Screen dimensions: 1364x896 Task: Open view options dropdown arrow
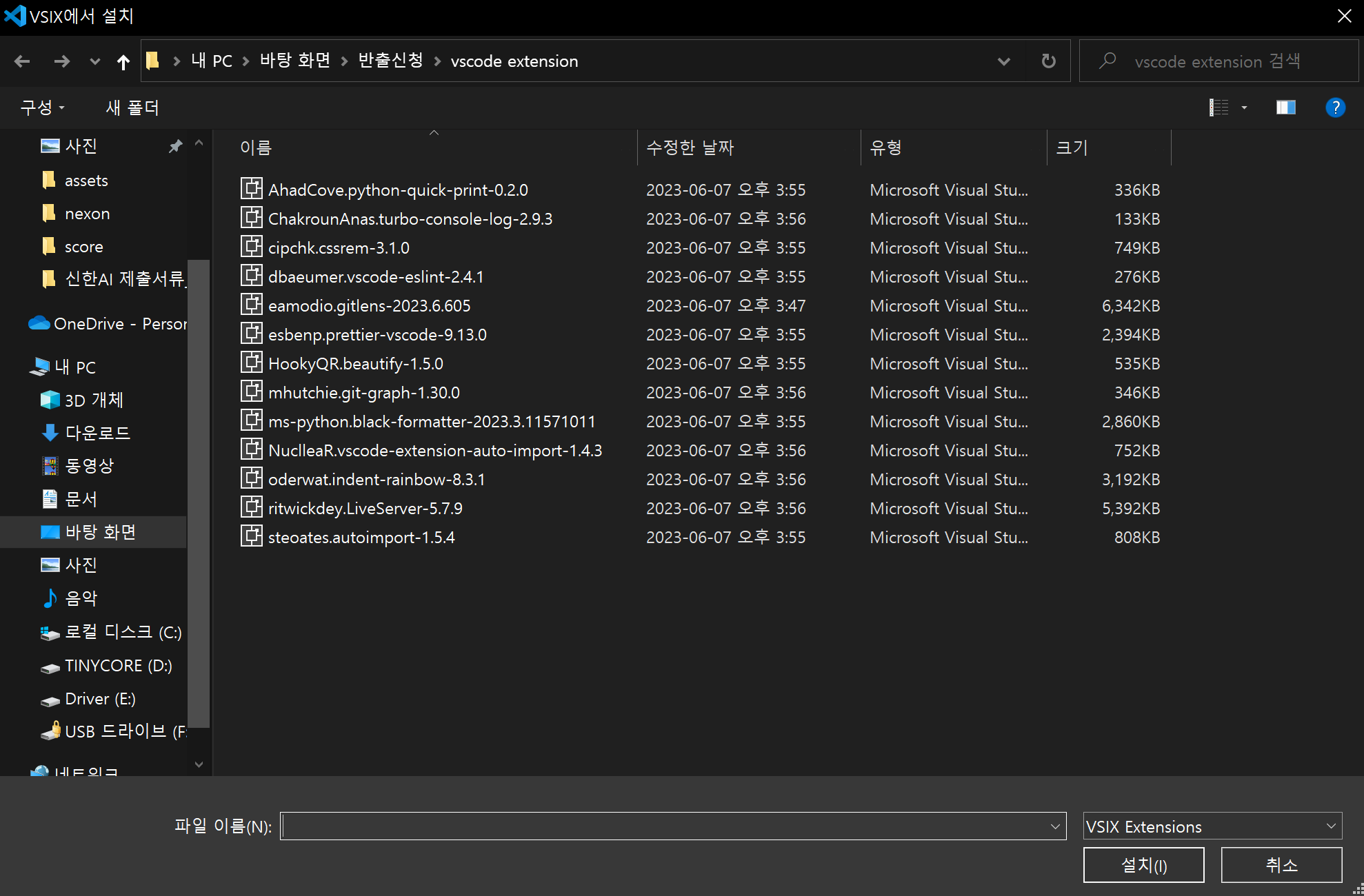click(1245, 108)
